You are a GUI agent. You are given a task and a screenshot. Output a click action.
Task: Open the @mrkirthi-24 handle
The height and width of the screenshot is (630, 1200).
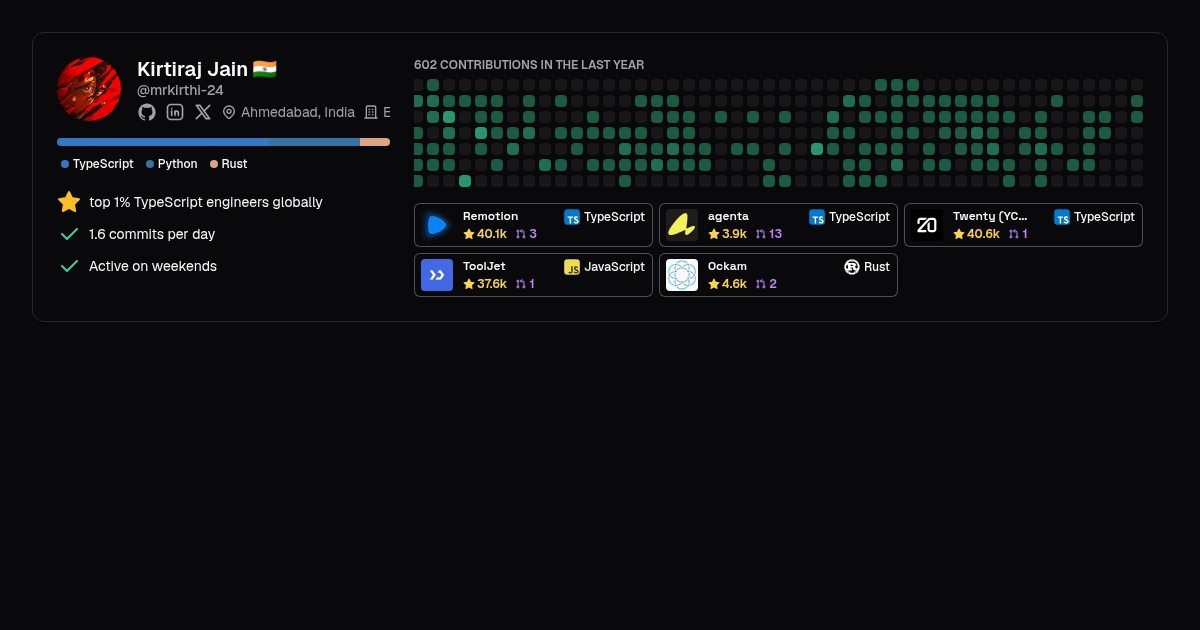(180, 90)
